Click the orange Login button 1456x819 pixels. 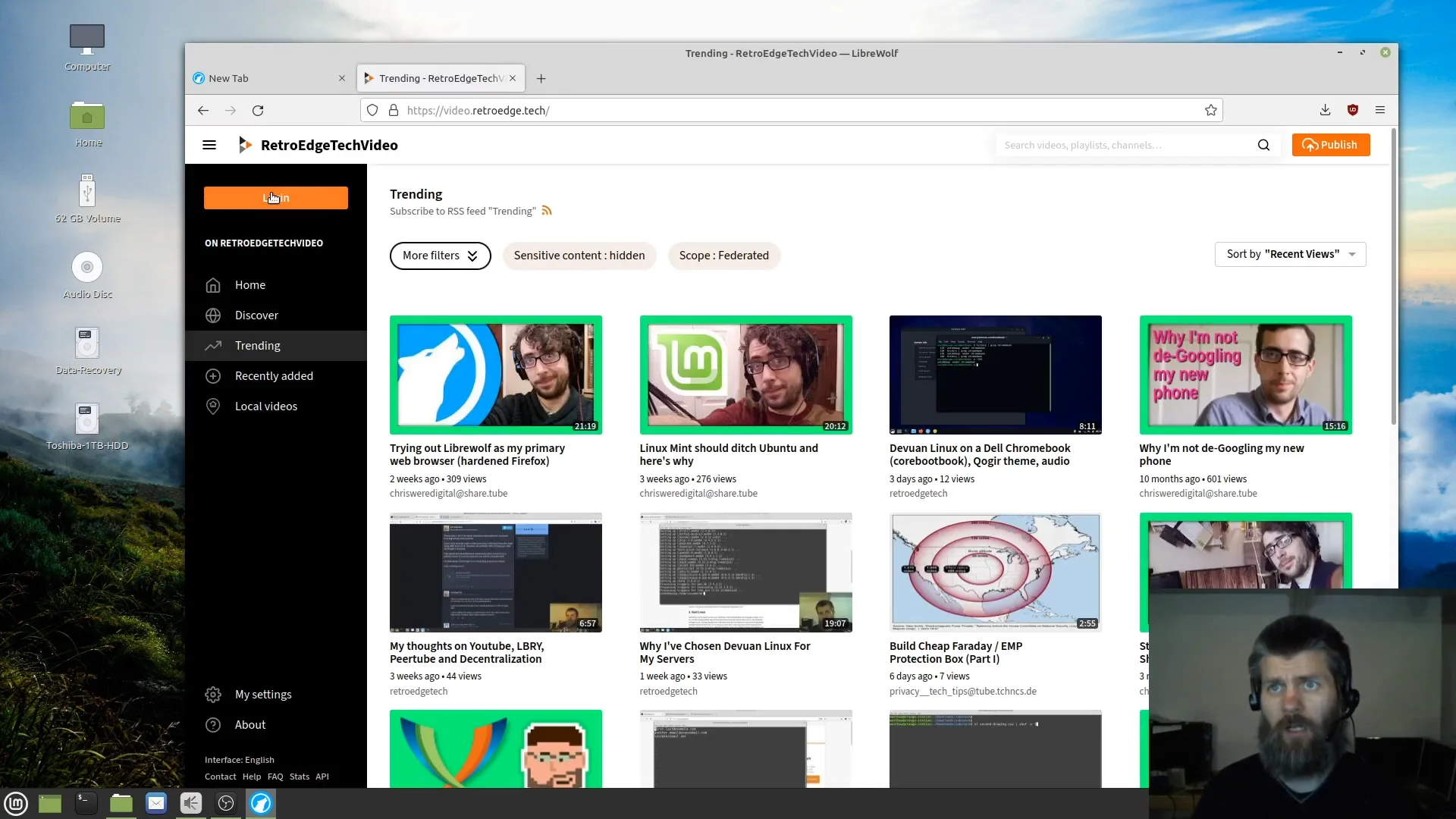click(x=276, y=198)
